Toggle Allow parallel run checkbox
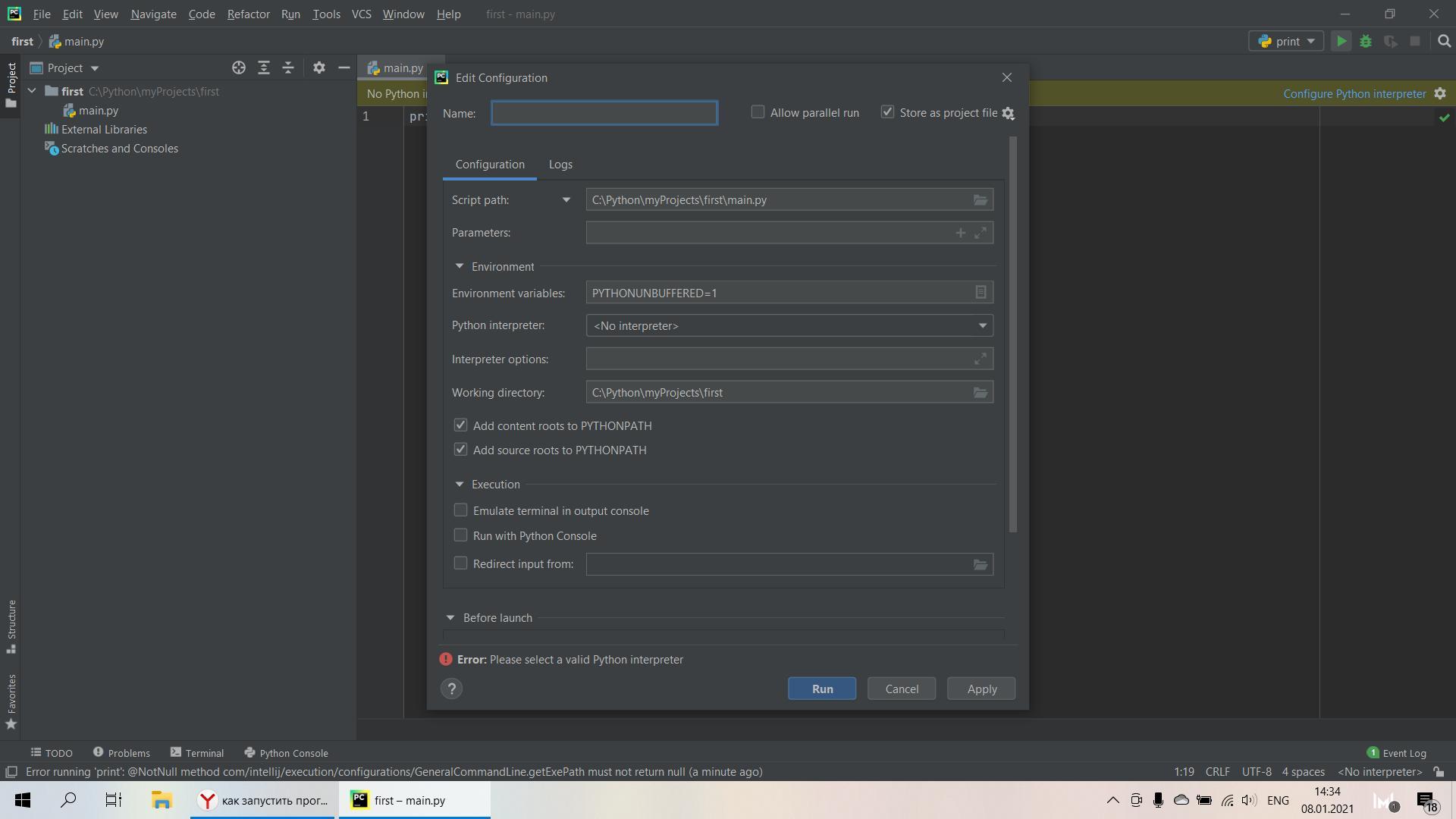Screen dimensions: 1456x819 click(757, 112)
